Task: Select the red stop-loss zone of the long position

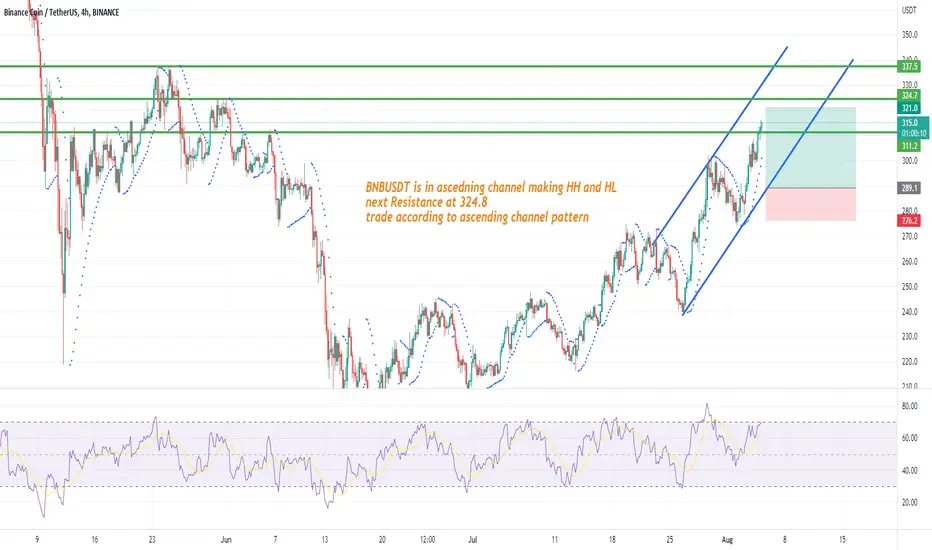Action: [811, 205]
